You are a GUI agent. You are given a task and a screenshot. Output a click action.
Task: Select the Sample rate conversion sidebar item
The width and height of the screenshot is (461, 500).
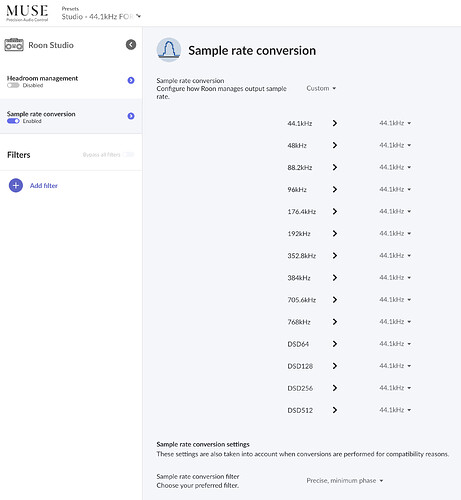tap(71, 116)
